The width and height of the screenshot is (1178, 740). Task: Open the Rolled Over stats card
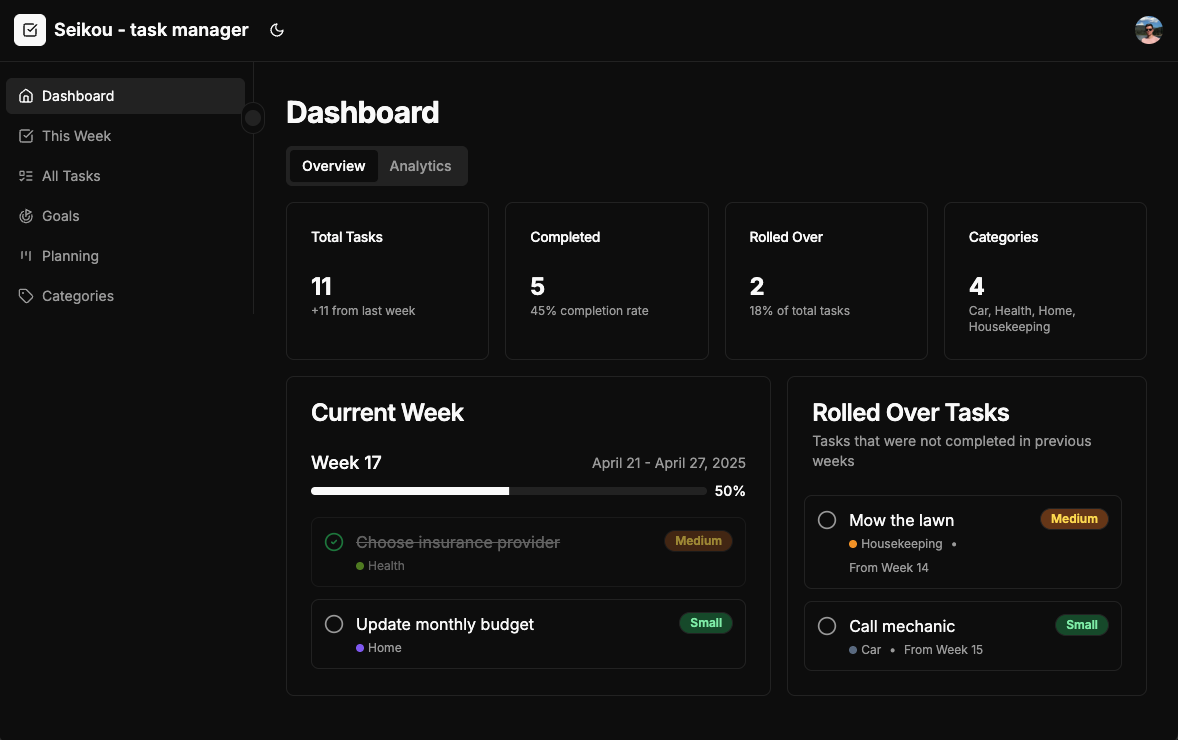826,281
